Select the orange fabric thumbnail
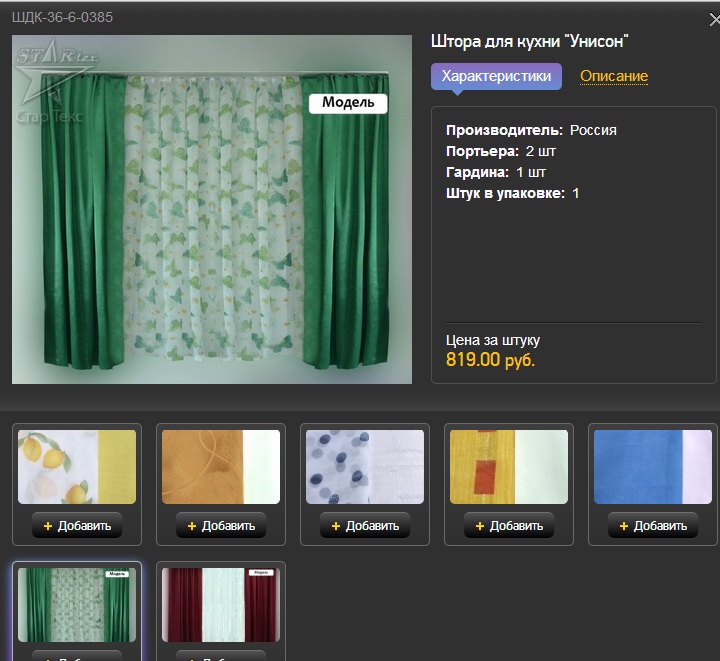Screen dimensions: 720x661 pos(221,467)
